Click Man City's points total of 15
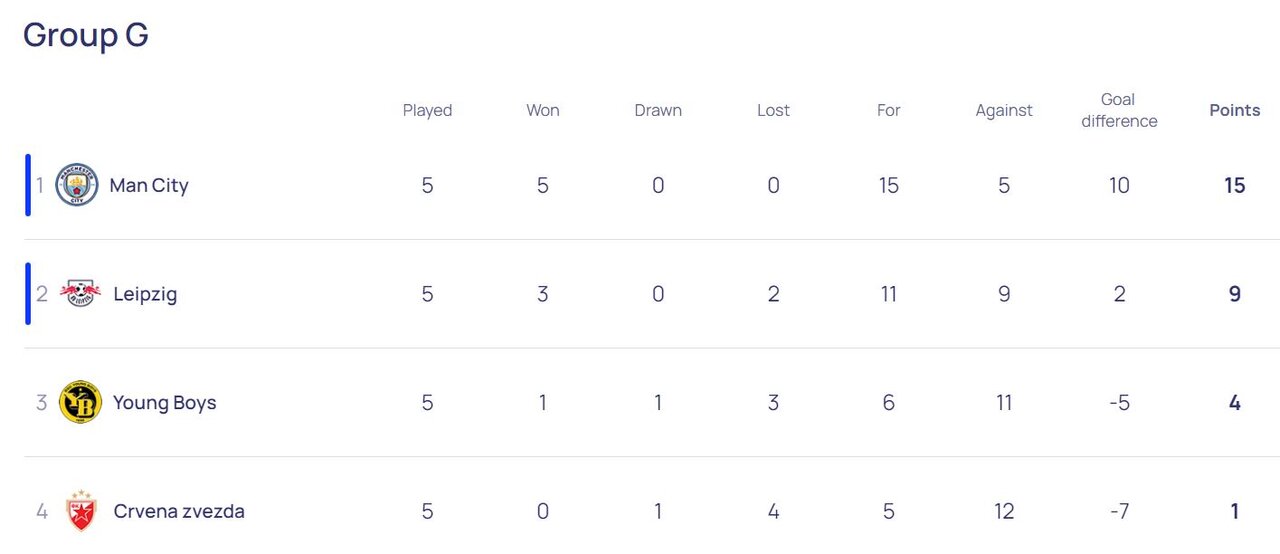This screenshot has width=1280, height=554. coord(1234,185)
